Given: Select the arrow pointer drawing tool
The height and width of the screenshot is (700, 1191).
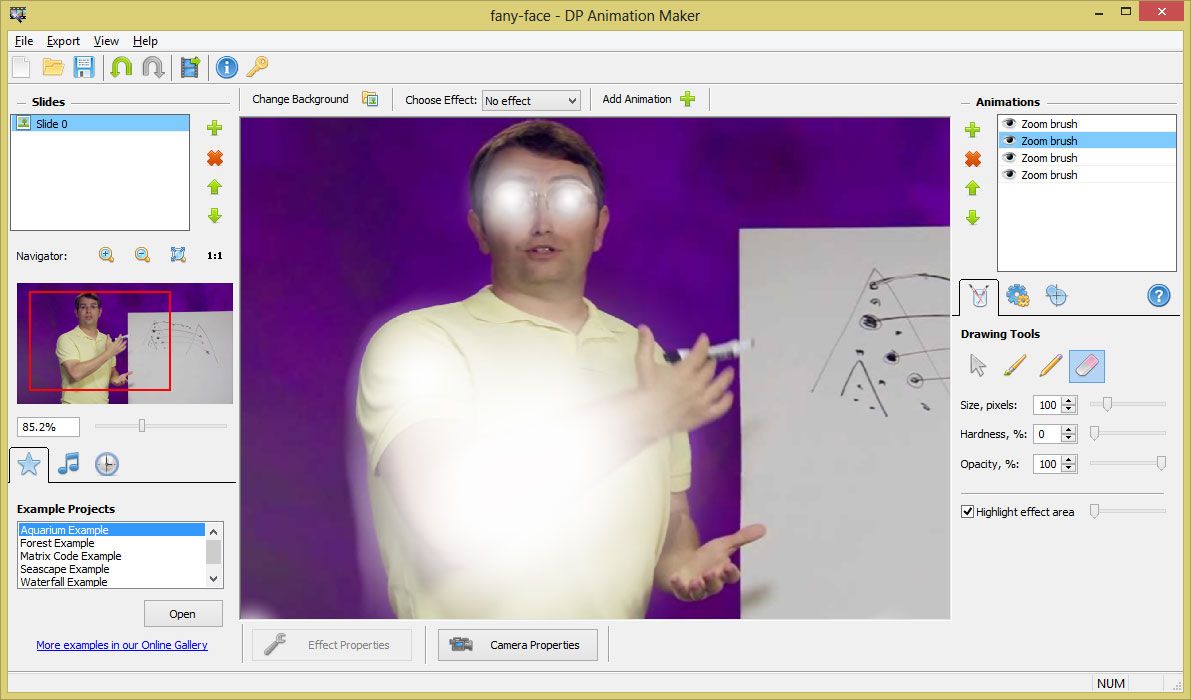Looking at the screenshot, I should pyautogui.click(x=978, y=366).
